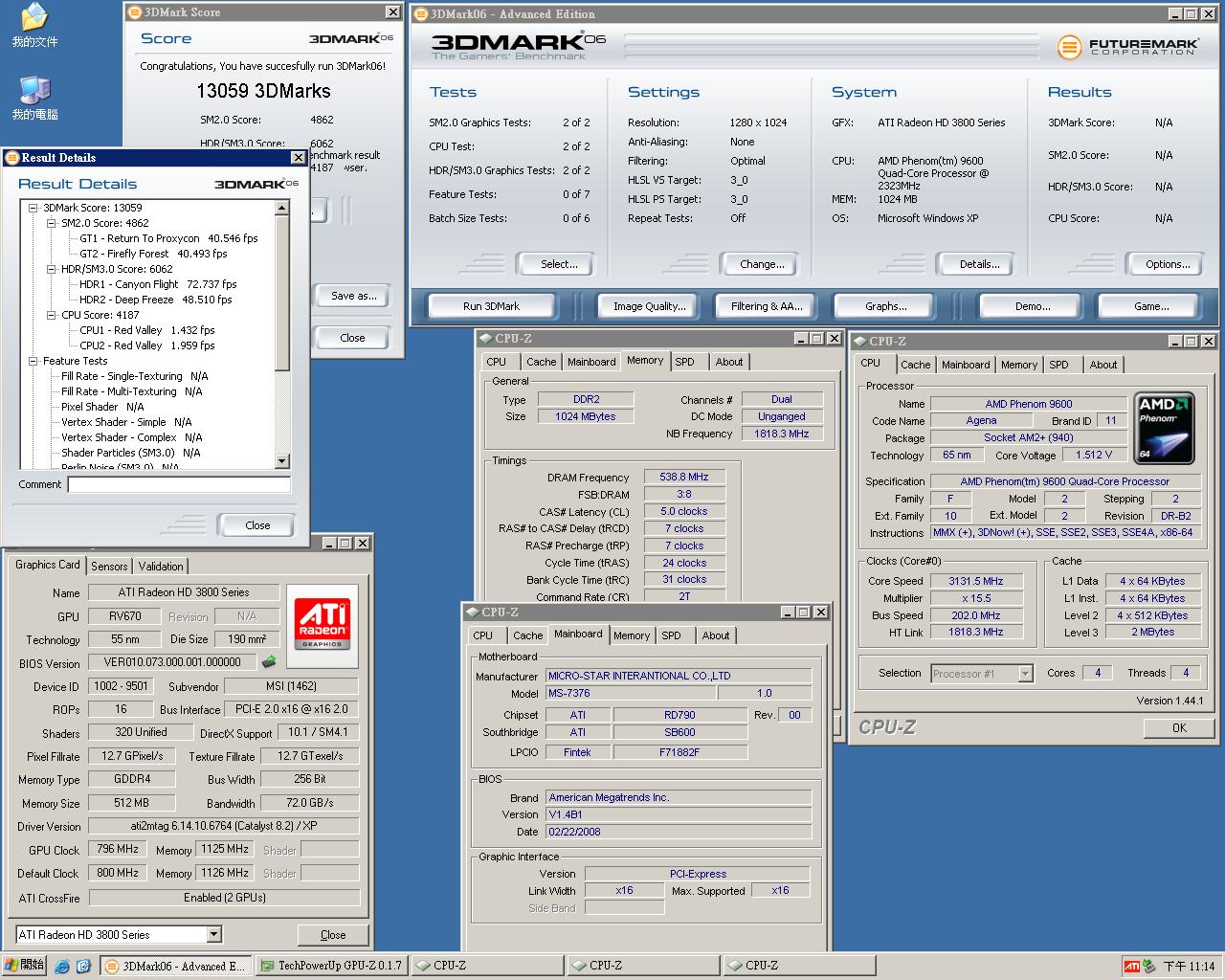1225x980 pixels.
Task: Select the GT1 - Return To Proxycon row
Action: coord(168,238)
